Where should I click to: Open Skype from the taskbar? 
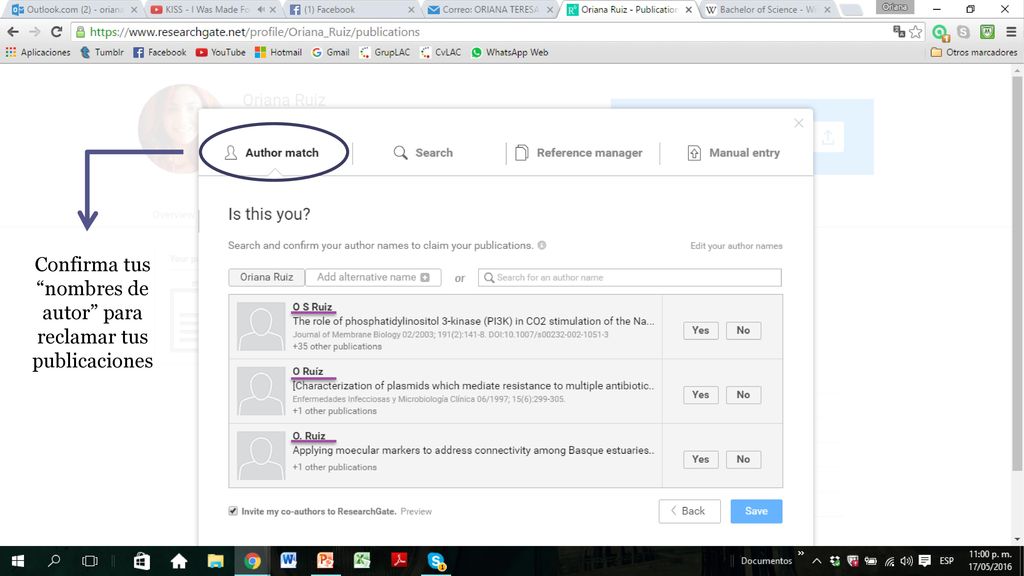pyautogui.click(x=436, y=561)
